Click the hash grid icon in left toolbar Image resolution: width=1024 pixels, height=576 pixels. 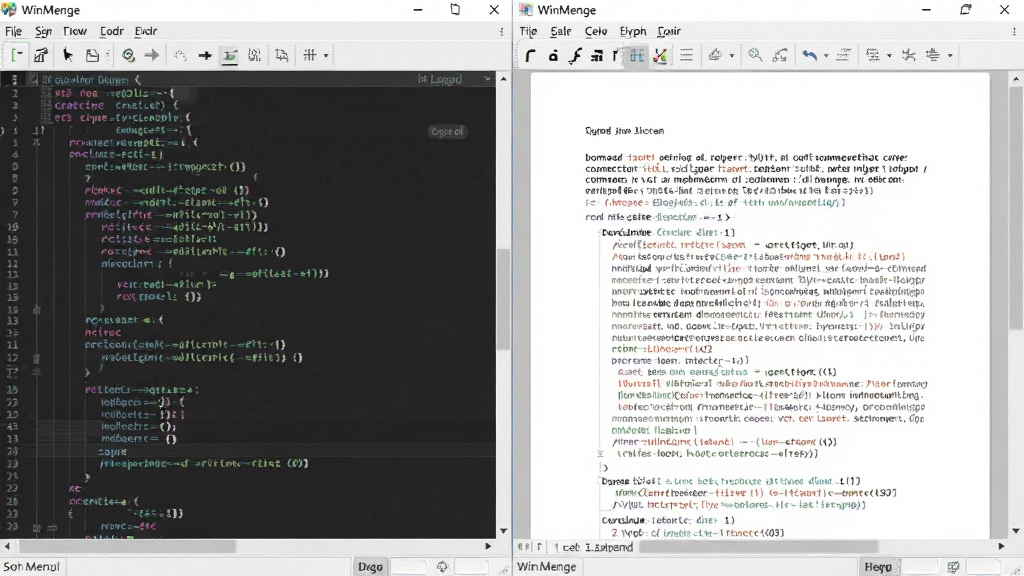[x=310, y=56]
